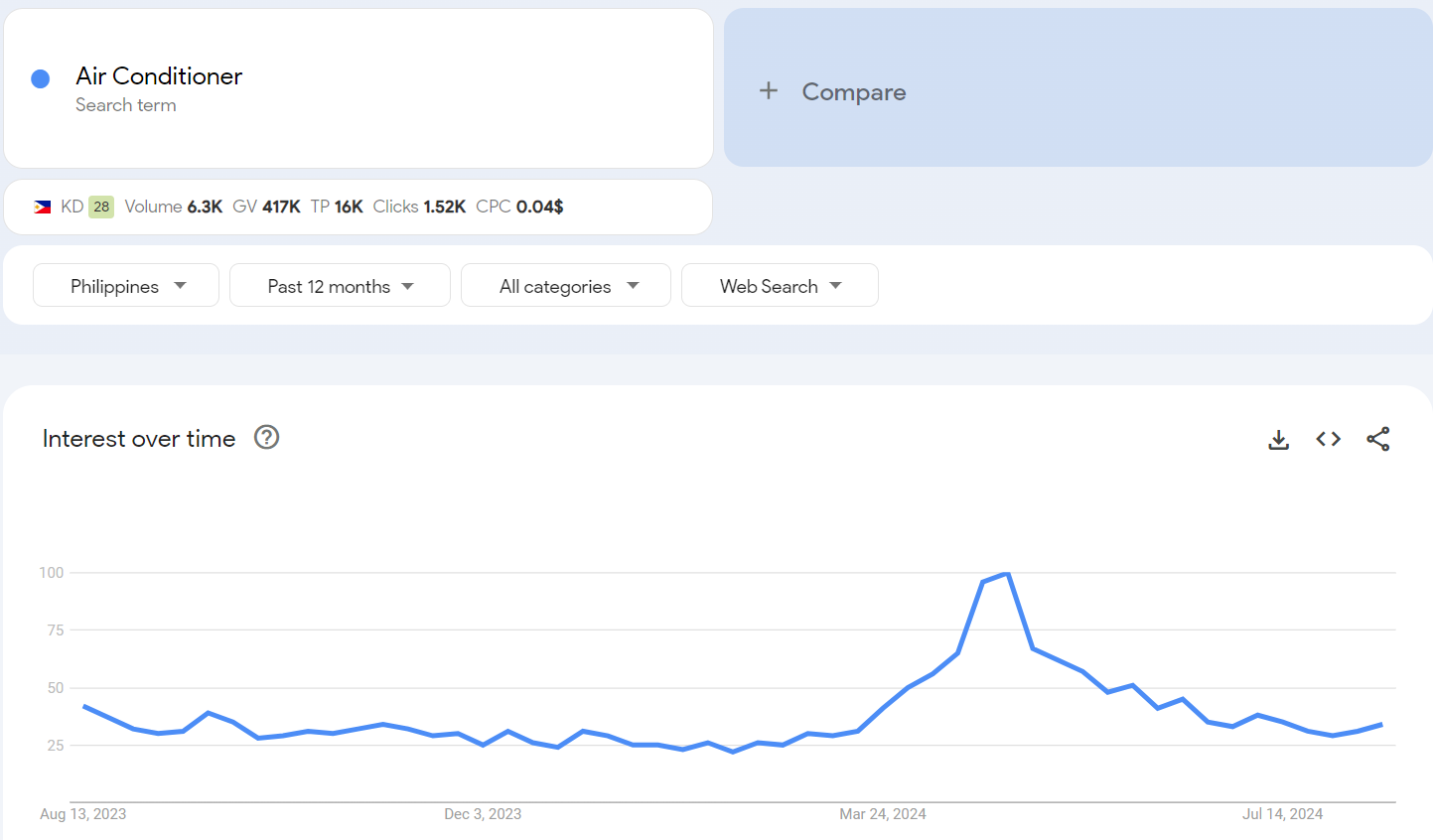1433x840 pixels.
Task: Open the help icon beside Interest over time
Action: click(x=266, y=437)
